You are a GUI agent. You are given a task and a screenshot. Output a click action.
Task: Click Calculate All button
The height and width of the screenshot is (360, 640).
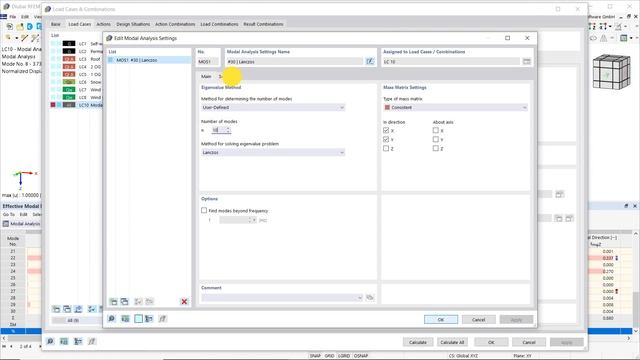[x=452, y=342]
